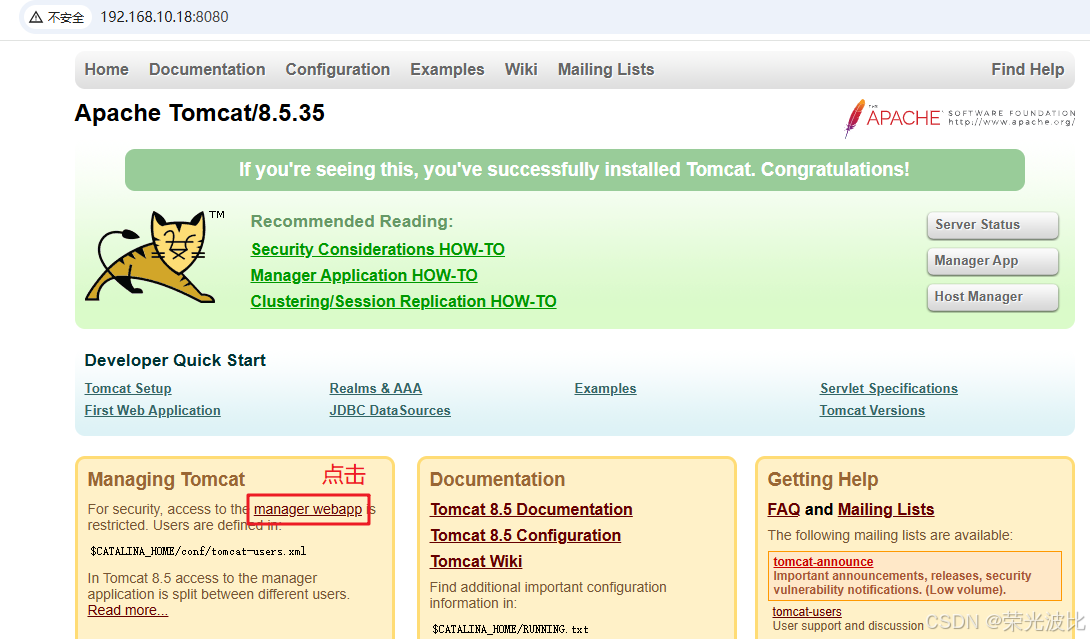
Task: Click the Managing Tomcat heading
Action: (x=166, y=480)
